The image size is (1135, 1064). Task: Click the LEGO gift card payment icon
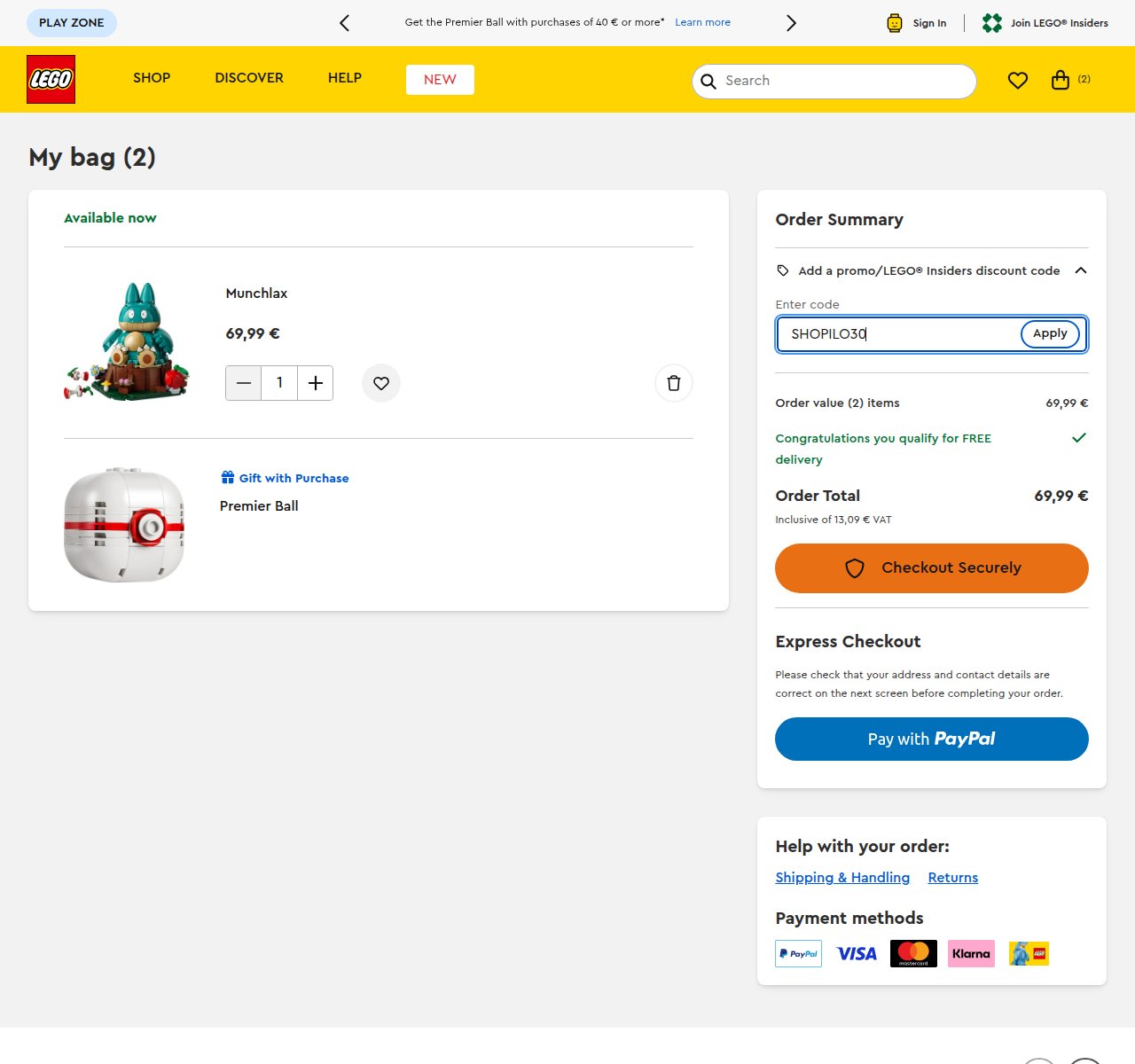pos(1029,953)
